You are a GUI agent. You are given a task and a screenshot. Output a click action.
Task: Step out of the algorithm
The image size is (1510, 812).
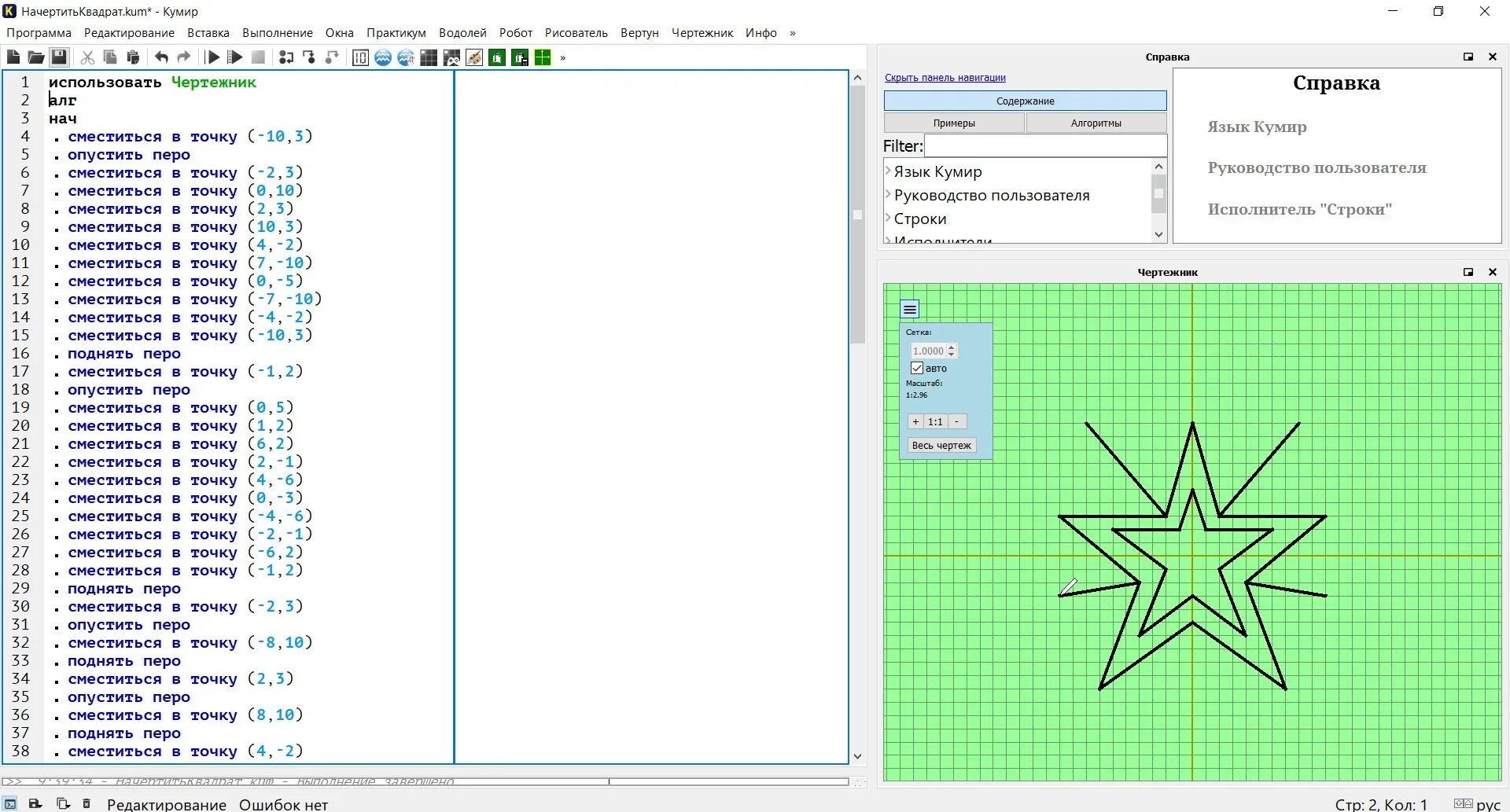[x=332, y=57]
